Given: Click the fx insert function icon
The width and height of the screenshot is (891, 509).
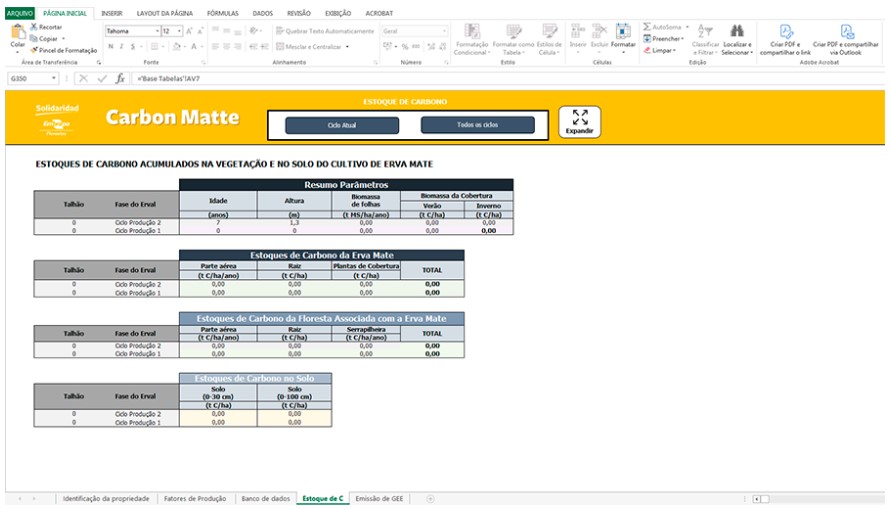Looking at the screenshot, I should [x=120, y=78].
